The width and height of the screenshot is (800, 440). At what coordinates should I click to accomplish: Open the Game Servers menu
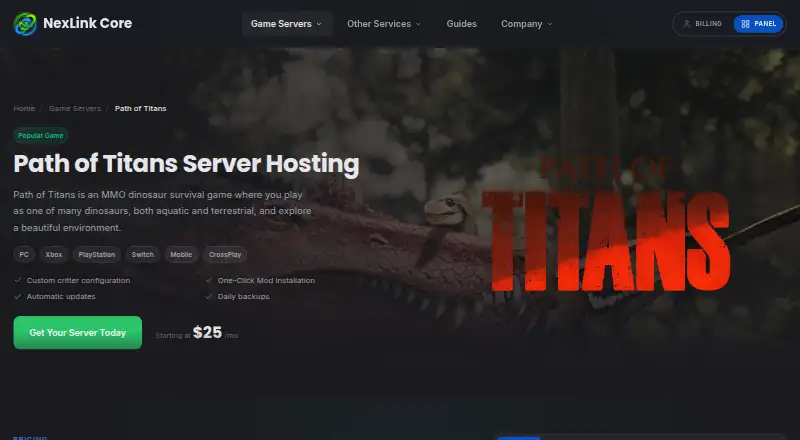[x=287, y=24]
